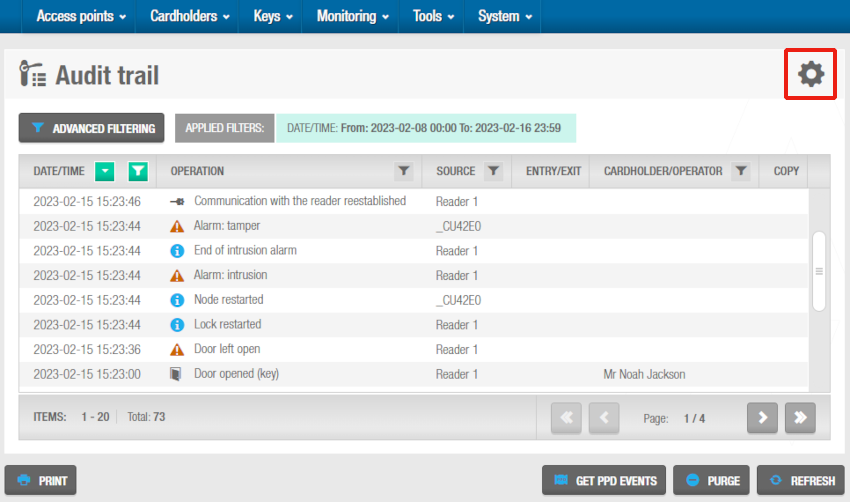Open the Monitoring menu
Screen dimensions: 850x502
[352, 16]
